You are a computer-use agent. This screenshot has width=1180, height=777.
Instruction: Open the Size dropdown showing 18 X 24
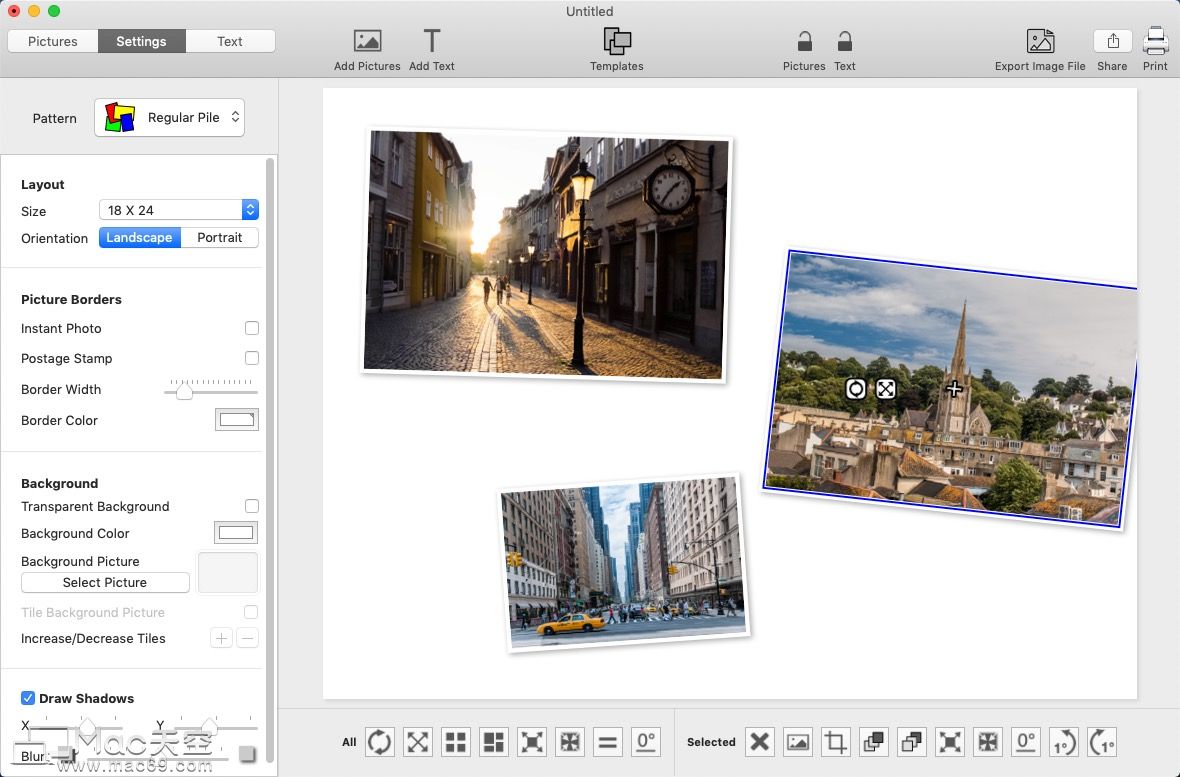[x=179, y=210]
